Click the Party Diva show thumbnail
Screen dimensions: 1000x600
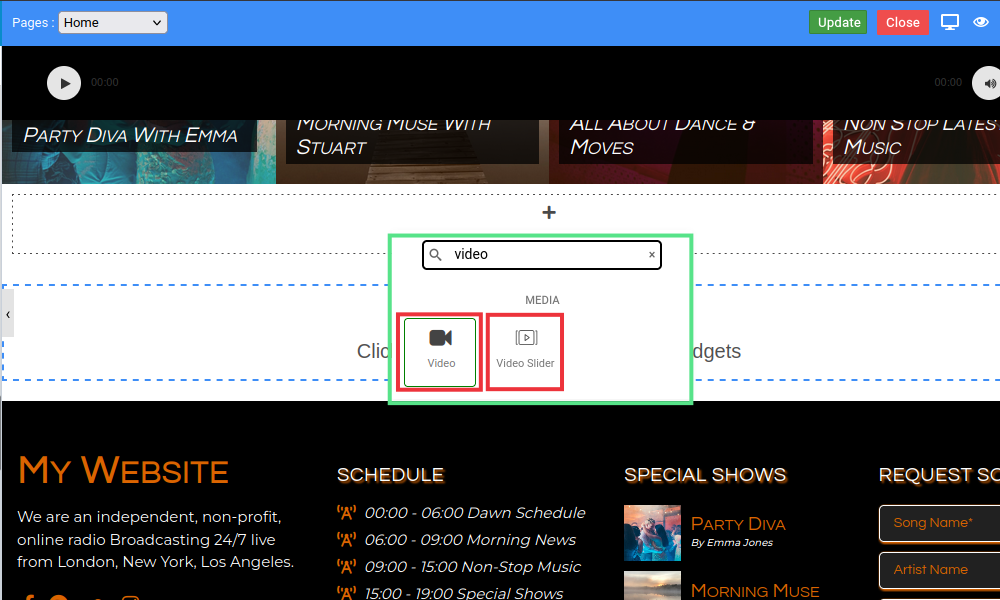[x=652, y=532]
